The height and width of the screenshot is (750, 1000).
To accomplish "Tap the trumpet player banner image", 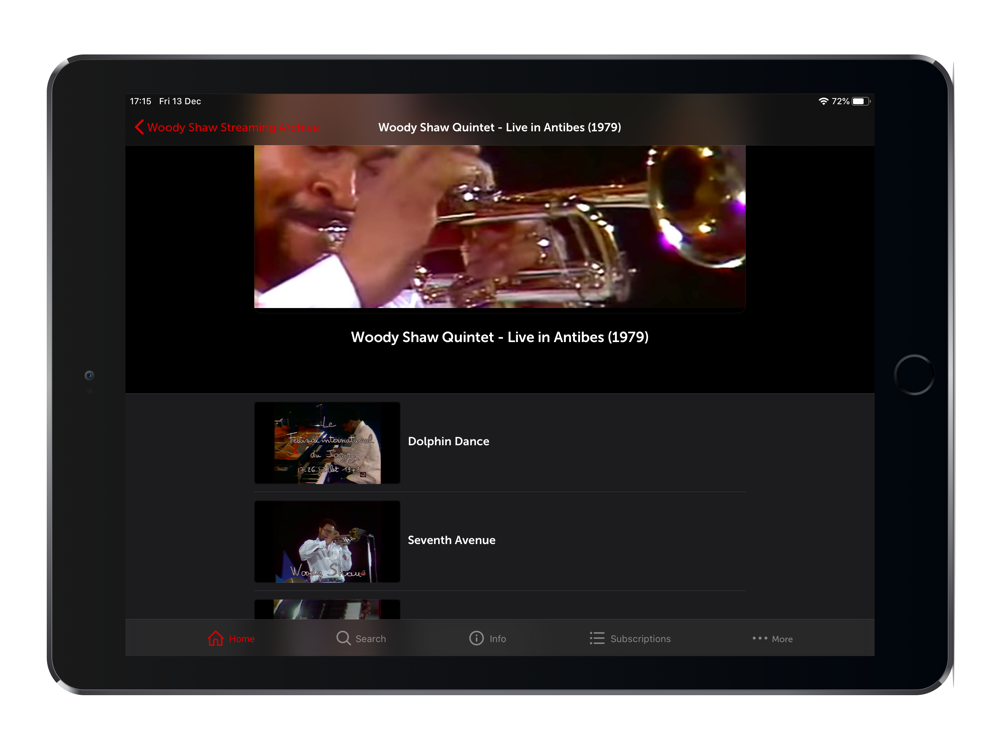I will pyautogui.click(x=500, y=227).
